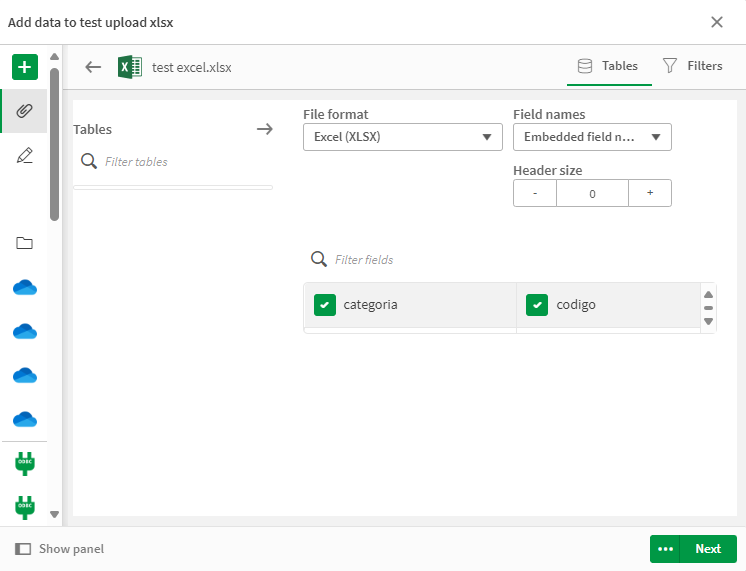Expand the Field names dropdown
746x571 pixels.
(592, 137)
